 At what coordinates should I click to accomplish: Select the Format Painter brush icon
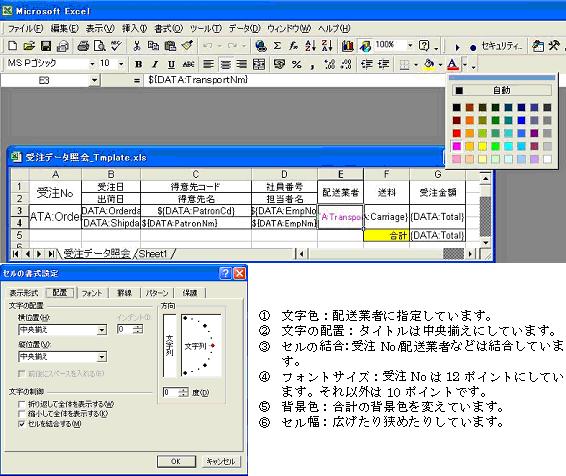pos(187,46)
